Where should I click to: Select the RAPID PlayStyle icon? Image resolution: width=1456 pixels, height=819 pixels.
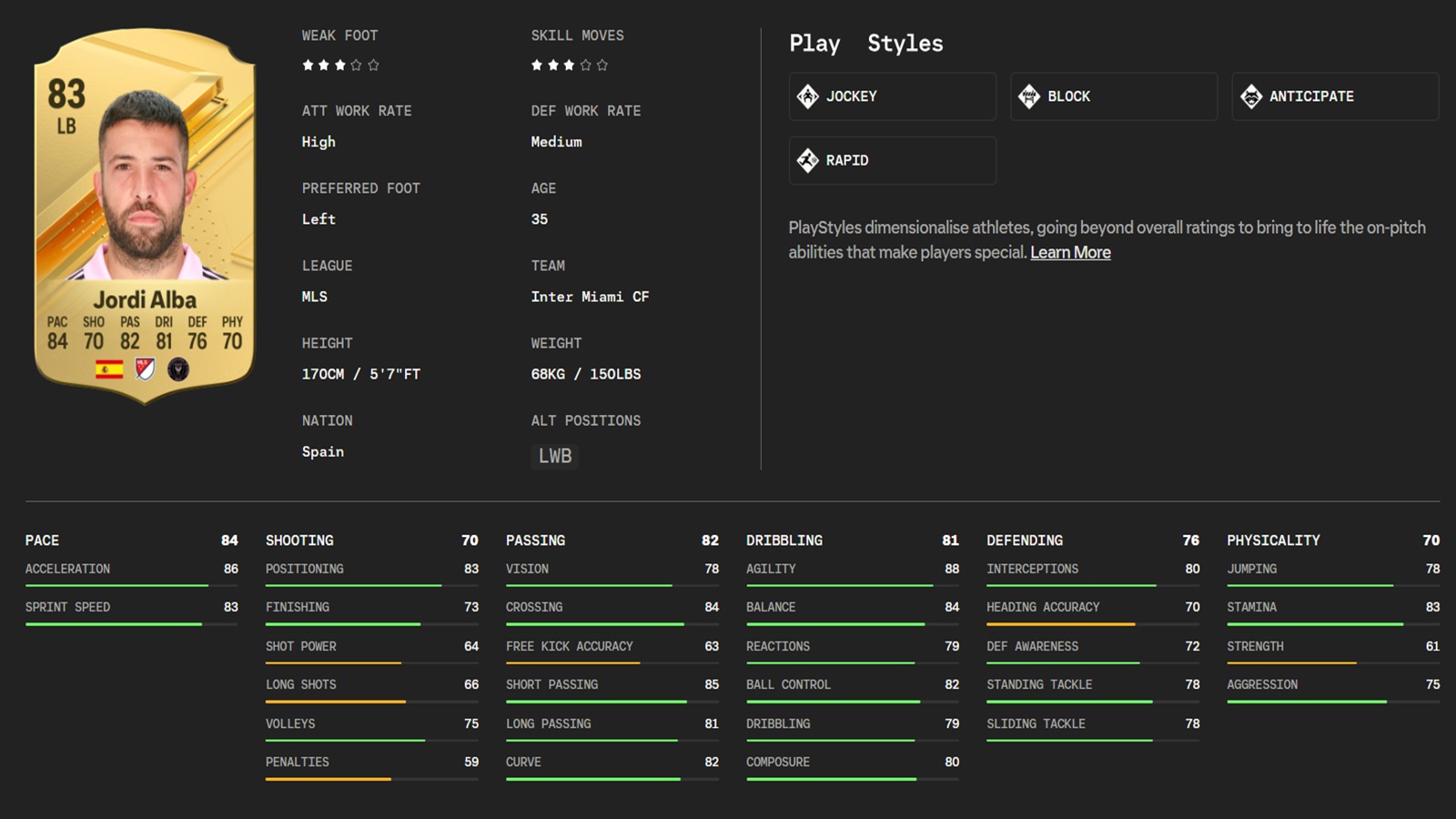tap(809, 160)
